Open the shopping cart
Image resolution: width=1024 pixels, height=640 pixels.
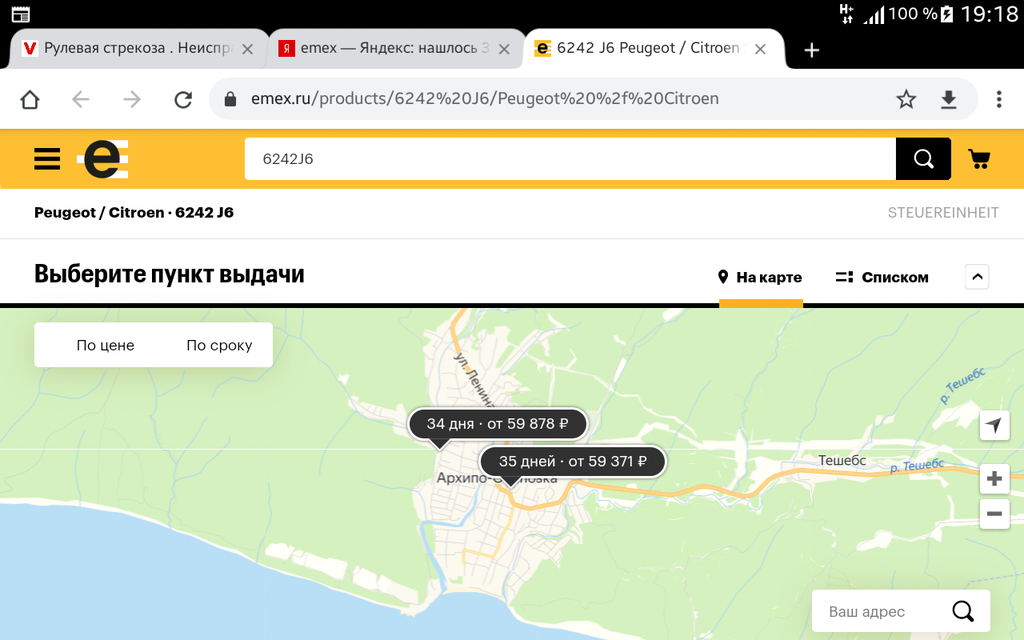[x=979, y=159]
